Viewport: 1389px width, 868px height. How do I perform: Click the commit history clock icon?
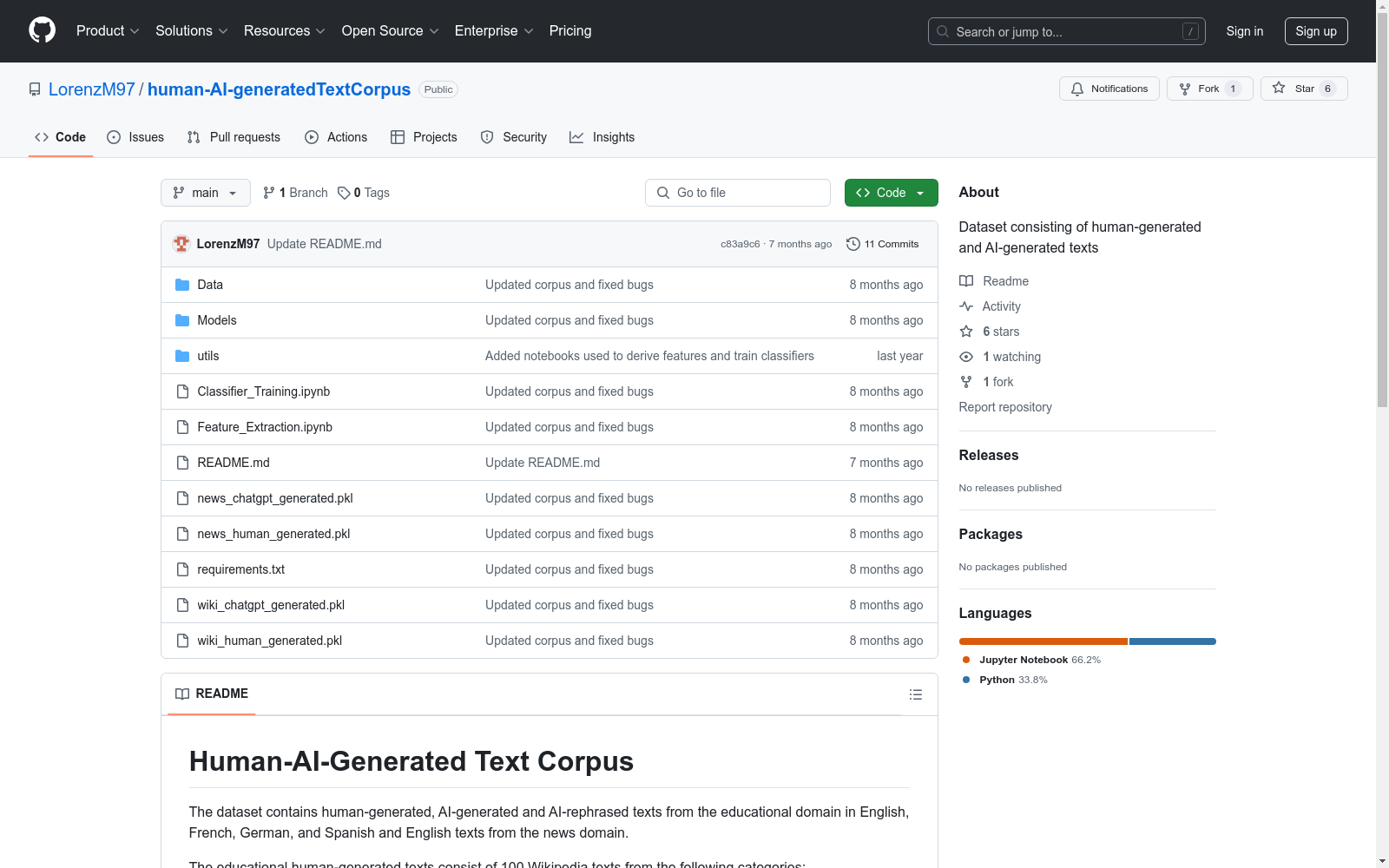853,244
